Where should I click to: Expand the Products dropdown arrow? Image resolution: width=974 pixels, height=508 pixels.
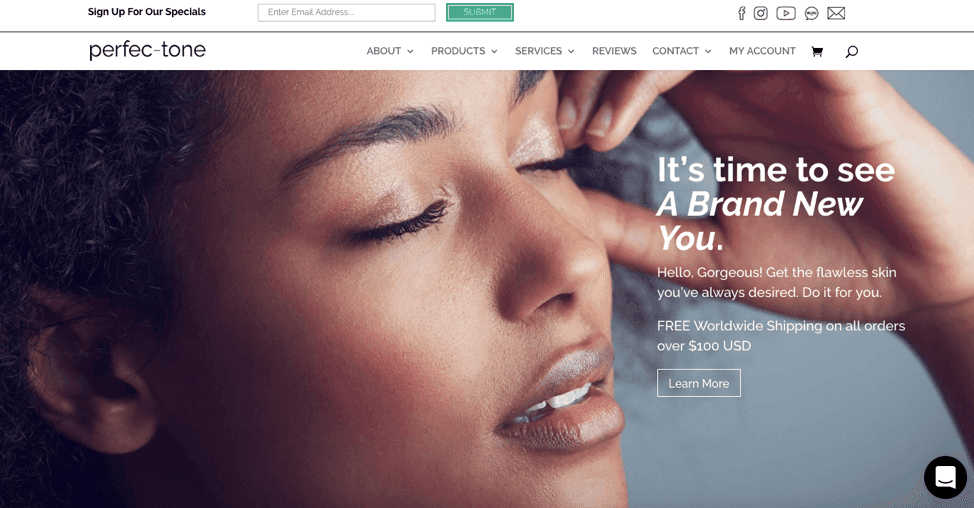494,52
